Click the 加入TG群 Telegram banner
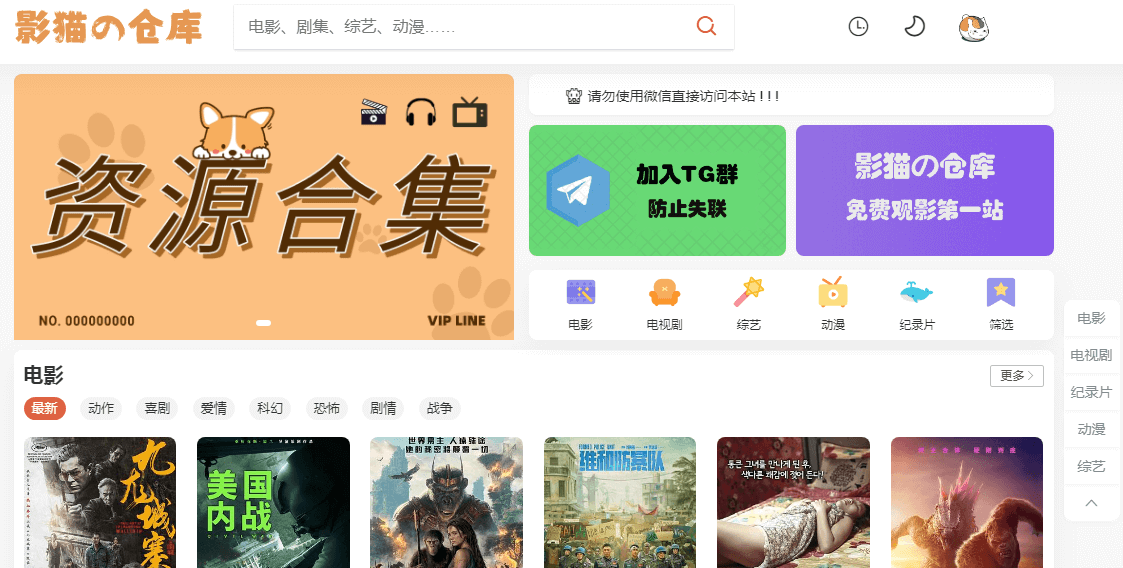Screen dimensions: 1123x568 click(x=657, y=191)
